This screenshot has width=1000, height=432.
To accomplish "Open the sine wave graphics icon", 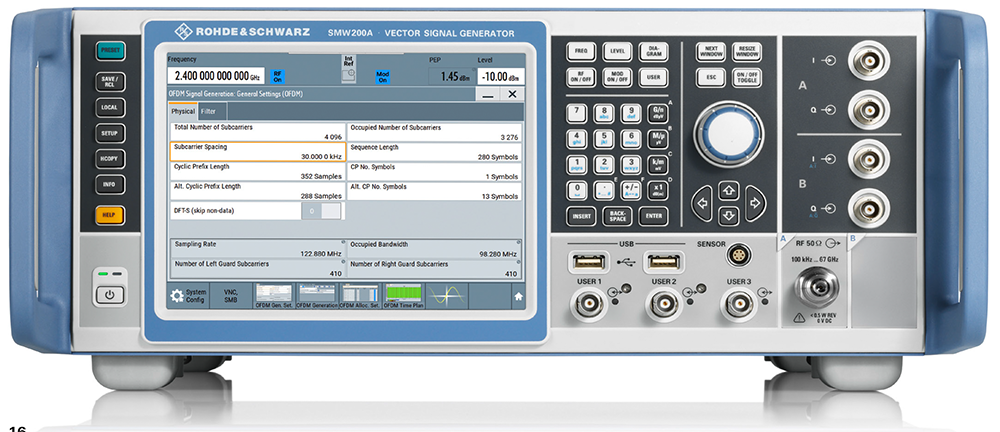I will pos(446,295).
